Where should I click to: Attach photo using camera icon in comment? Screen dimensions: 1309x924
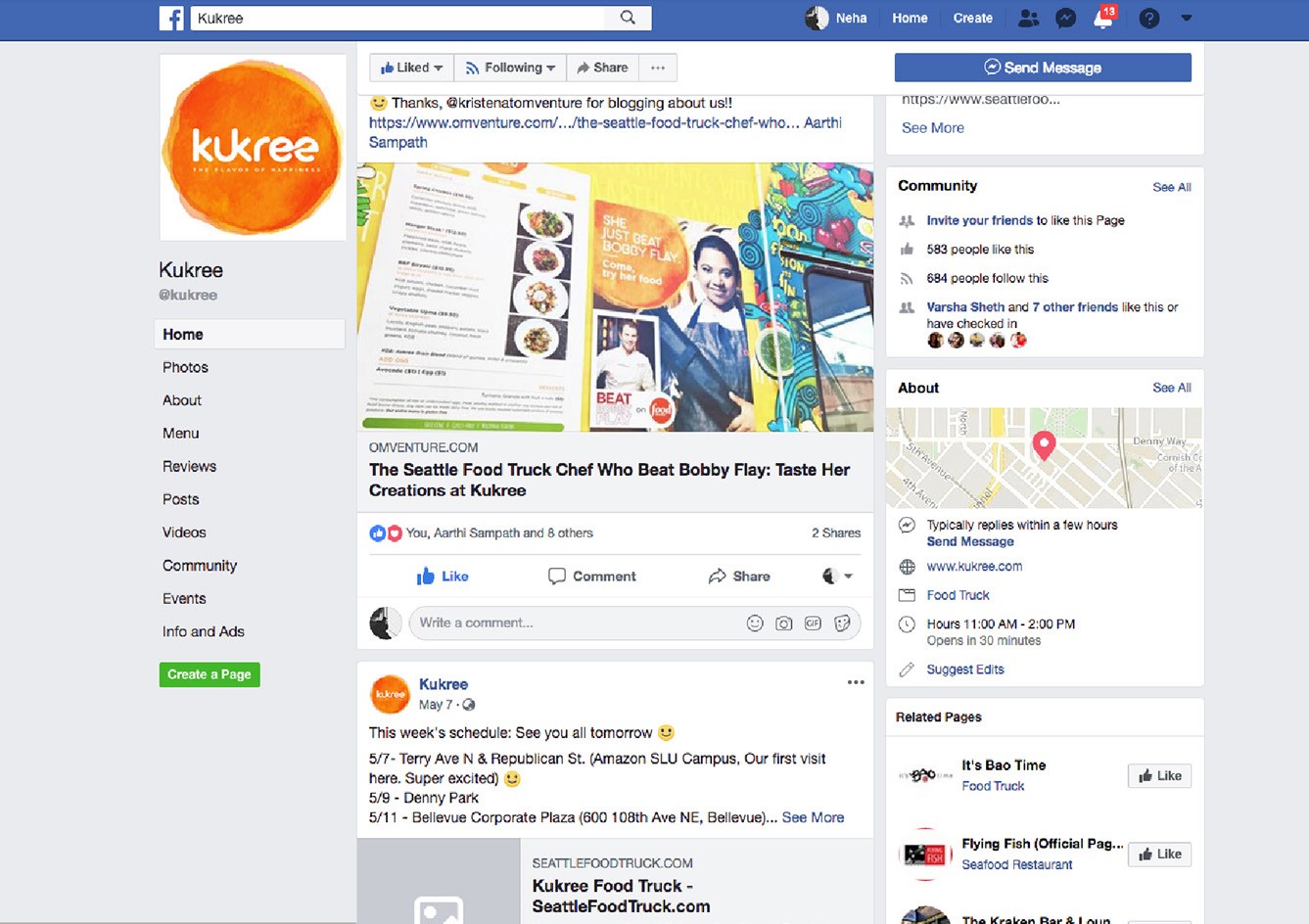784,624
